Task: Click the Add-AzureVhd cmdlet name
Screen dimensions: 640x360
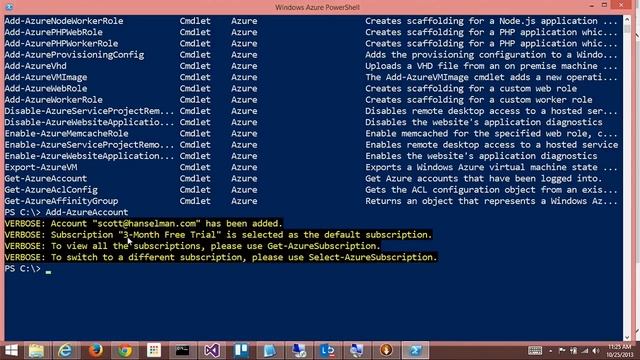Action: coord(36,66)
